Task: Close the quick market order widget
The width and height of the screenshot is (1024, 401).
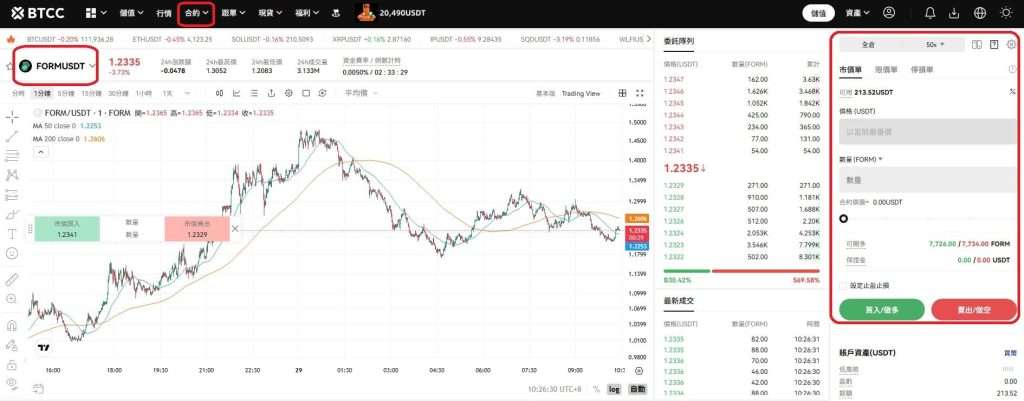Action: (x=235, y=229)
